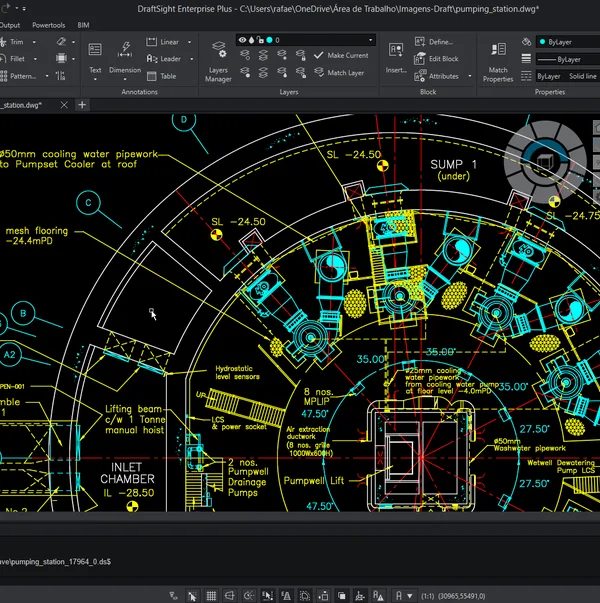This screenshot has width=600, height=603.
Task: Click annotation visibility icon with warning triangle
Action: click(x=378, y=596)
